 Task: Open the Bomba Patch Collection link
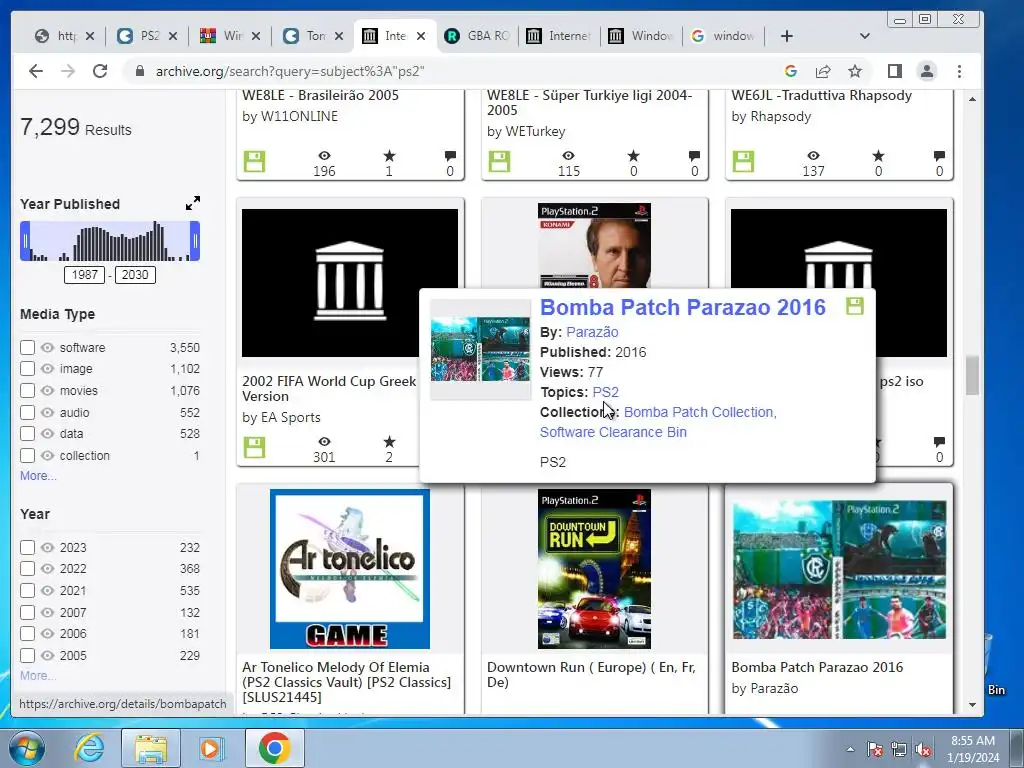(x=700, y=412)
